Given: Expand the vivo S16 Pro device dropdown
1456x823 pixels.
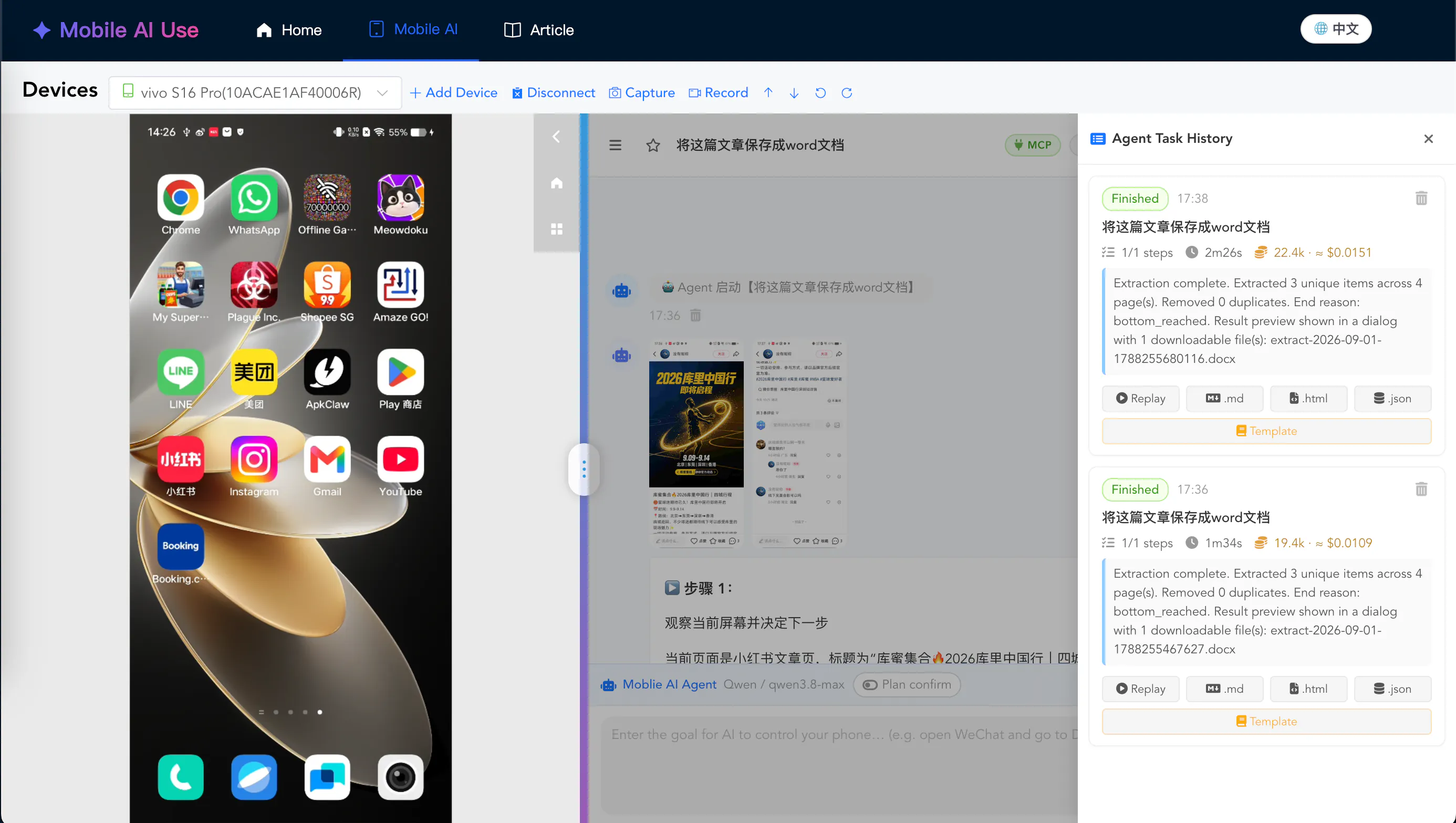Looking at the screenshot, I should pyautogui.click(x=255, y=93).
